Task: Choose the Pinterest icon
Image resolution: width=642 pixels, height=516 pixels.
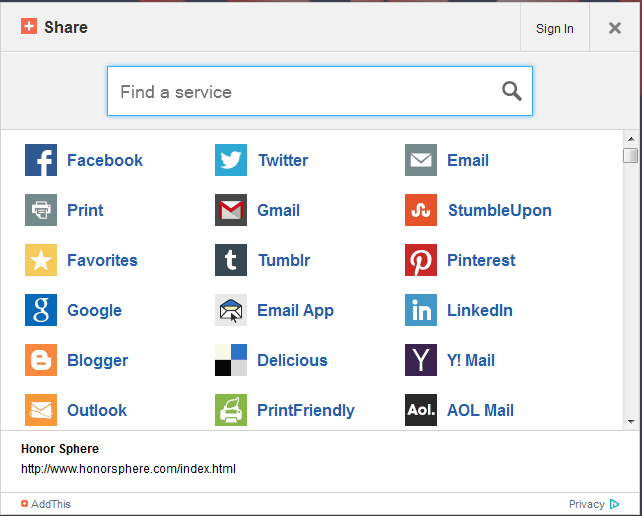Action: pyautogui.click(x=421, y=260)
